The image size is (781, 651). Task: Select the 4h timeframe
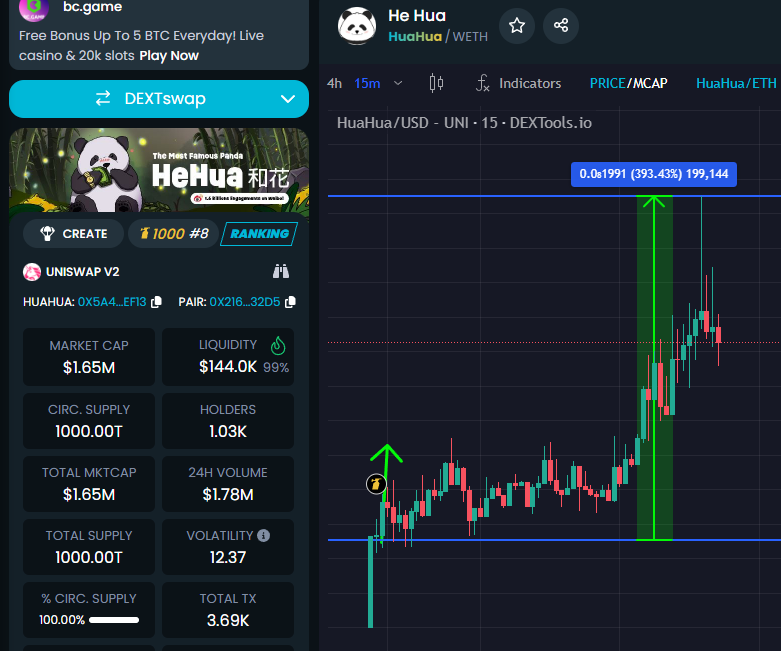pyautogui.click(x=334, y=83)
